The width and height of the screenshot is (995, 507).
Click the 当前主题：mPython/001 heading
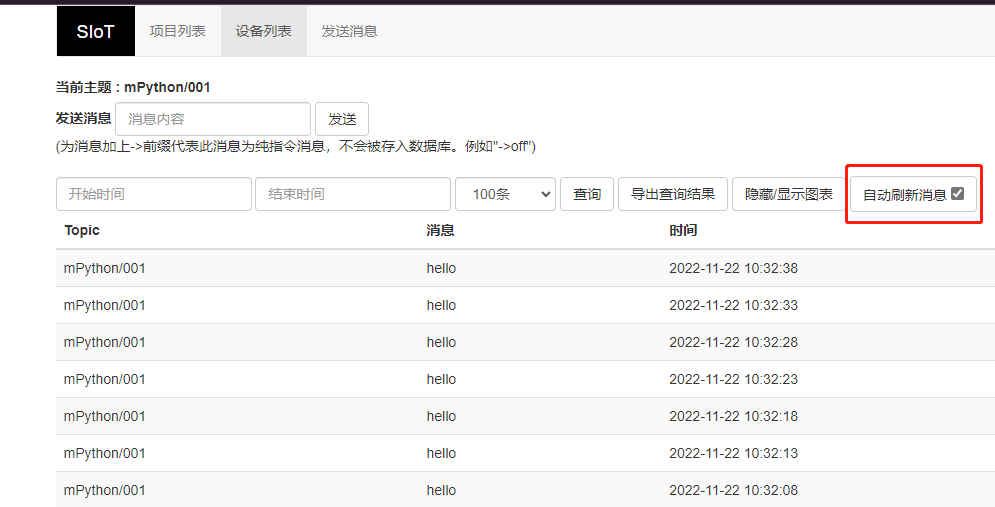[133, 88]
